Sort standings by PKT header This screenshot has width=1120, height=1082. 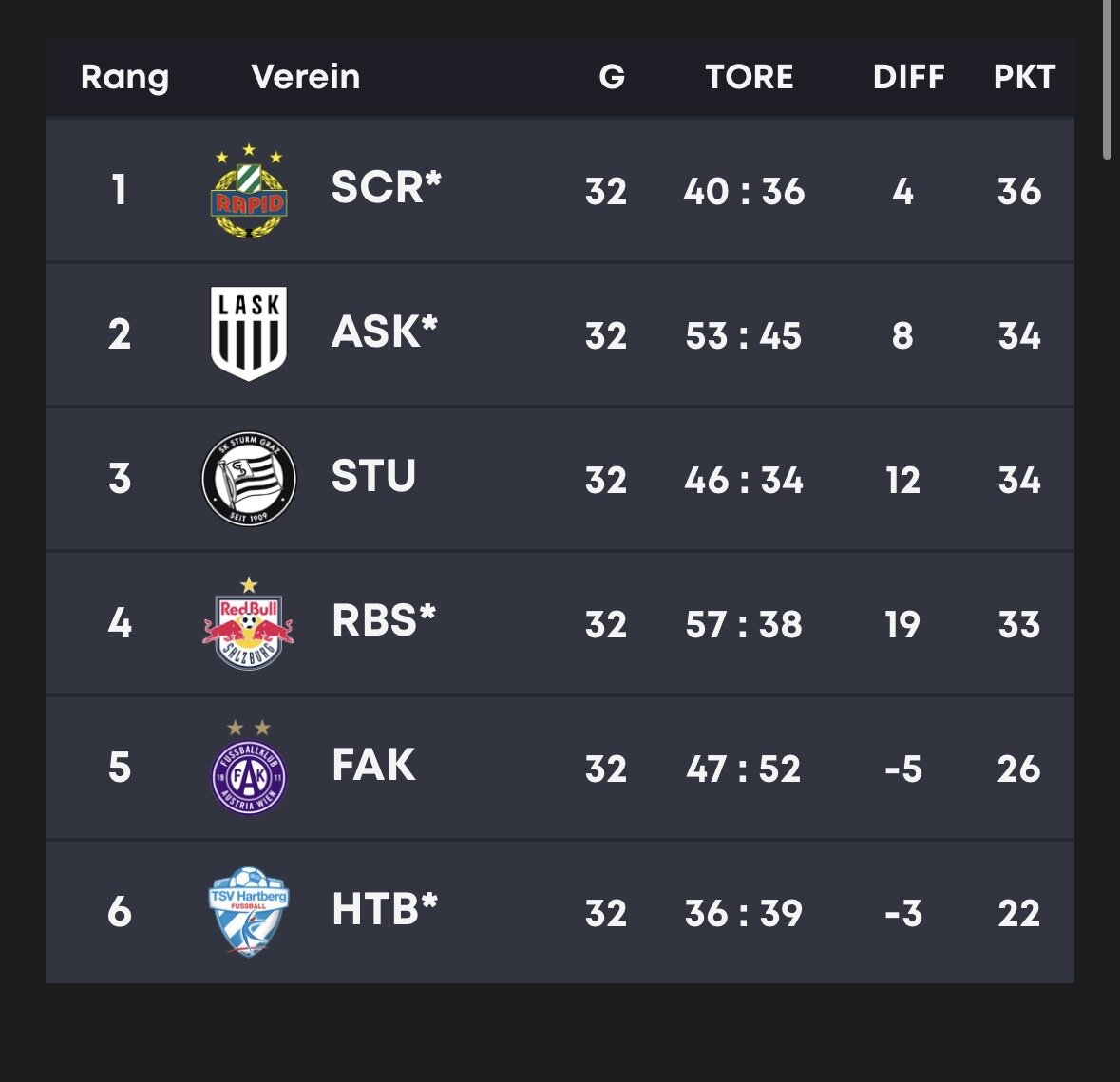click(x=1024, y=77)
